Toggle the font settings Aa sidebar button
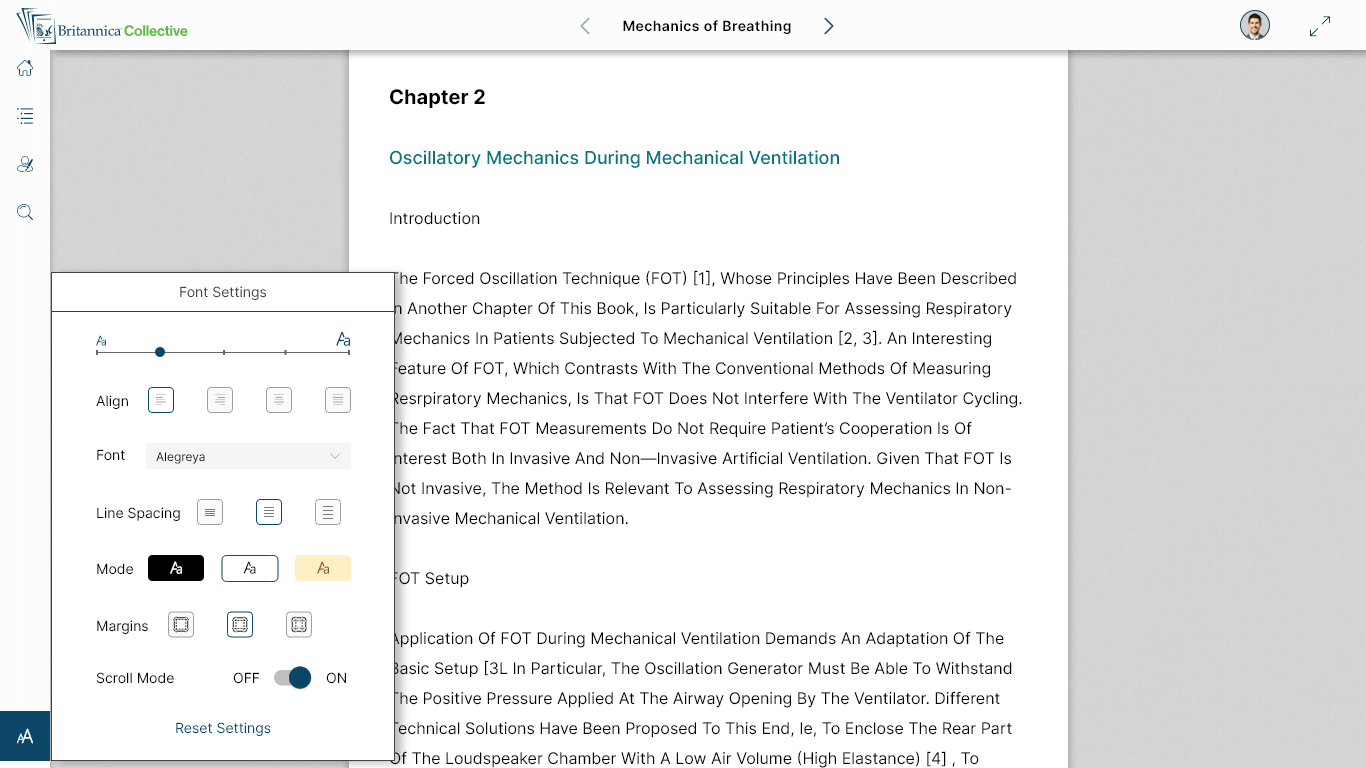This screenshot has width=1366, height=768. click(x=25, y=736)
